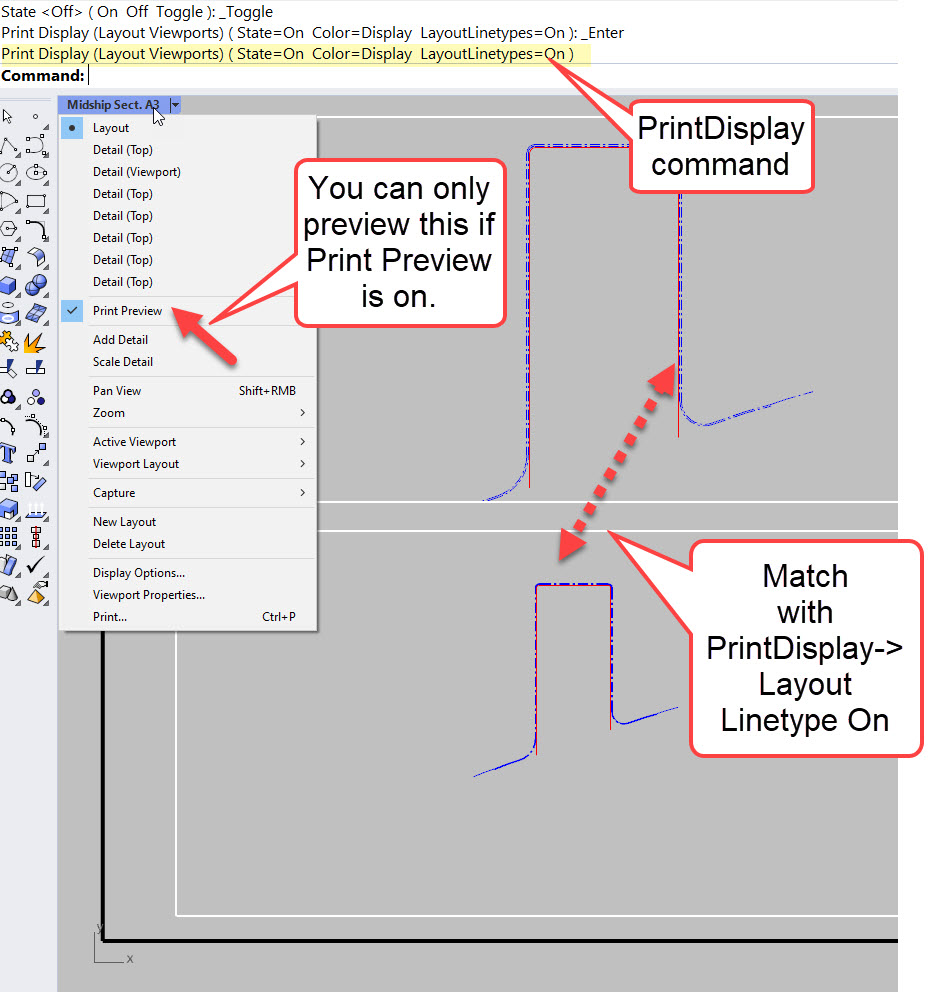Click the Midship Sect. A3 viewport title
Image resolution: width=933 pixels, height=992 pixels.
(x=113, y=105)
